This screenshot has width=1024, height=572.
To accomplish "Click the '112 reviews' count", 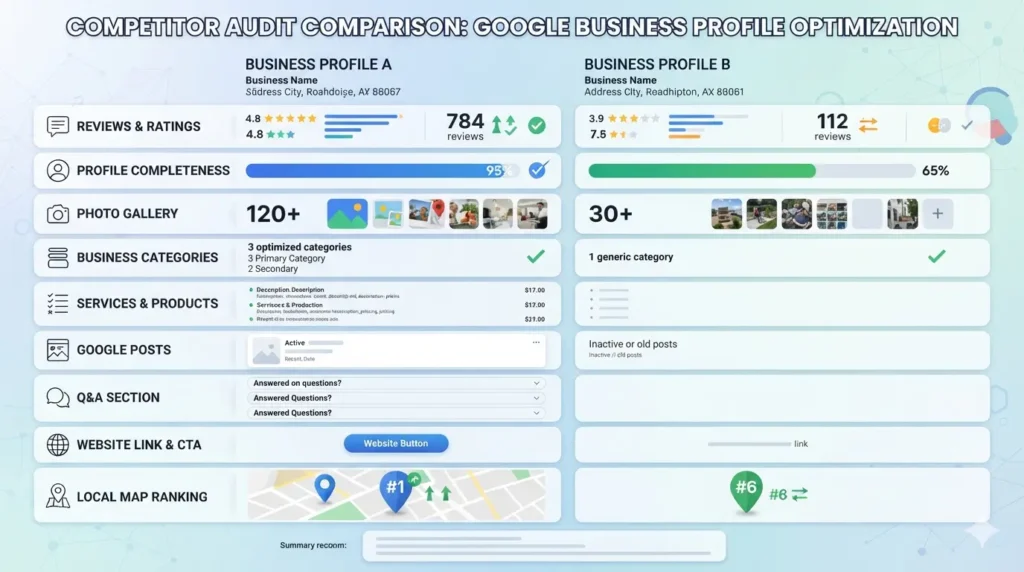I will [832, 126].
